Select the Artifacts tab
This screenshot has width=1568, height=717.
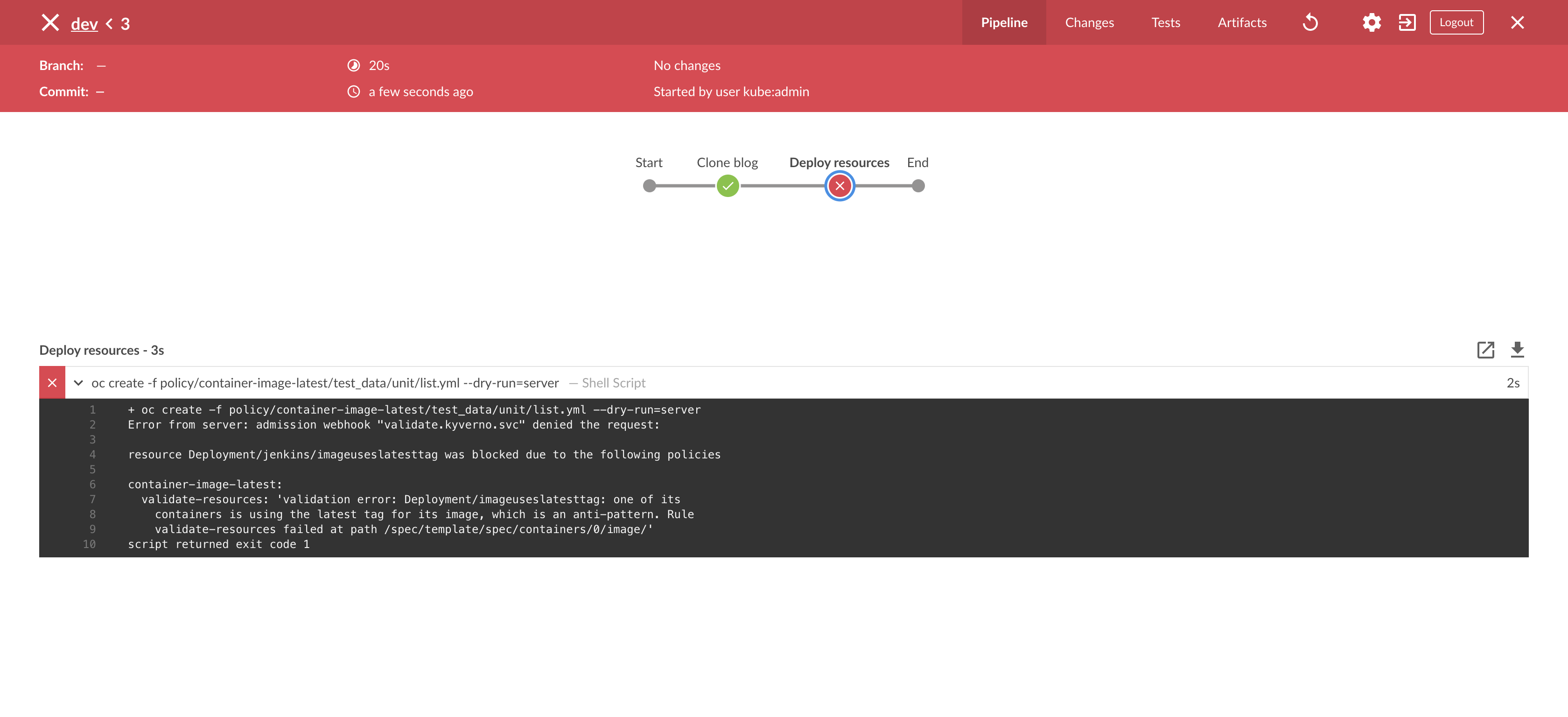click(1242, 22)
